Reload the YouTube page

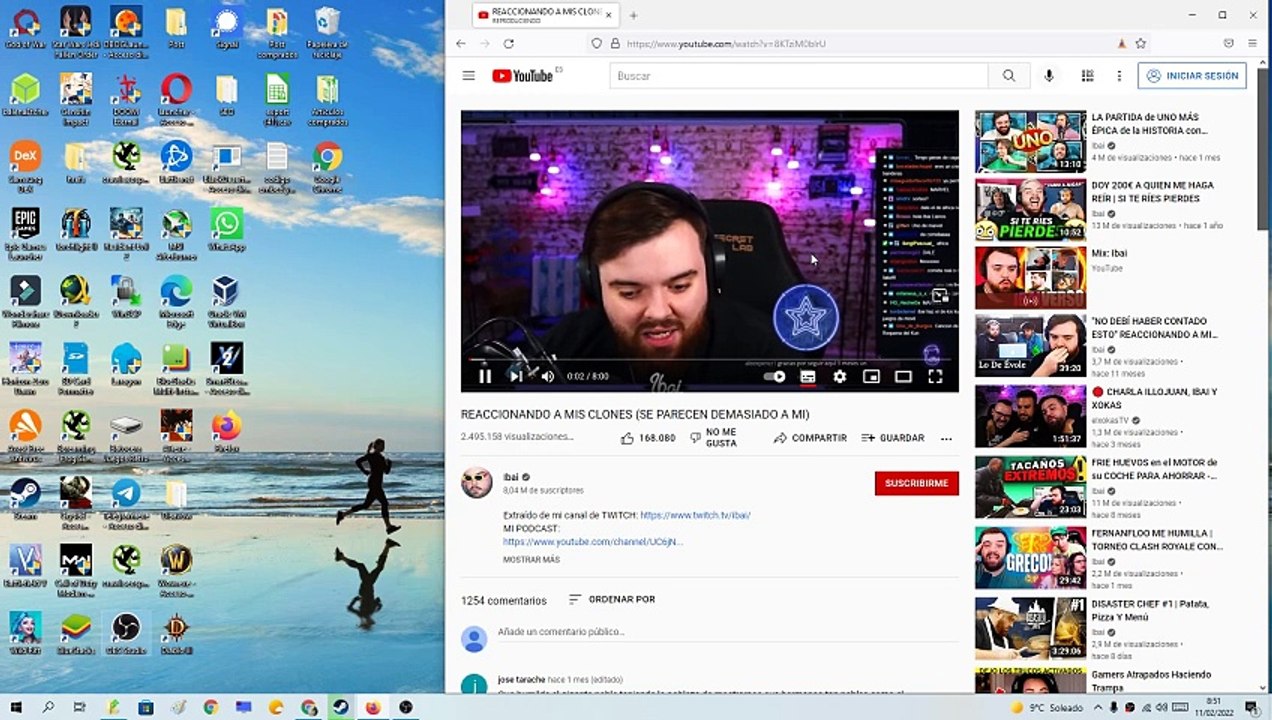(x=508, y=44)
